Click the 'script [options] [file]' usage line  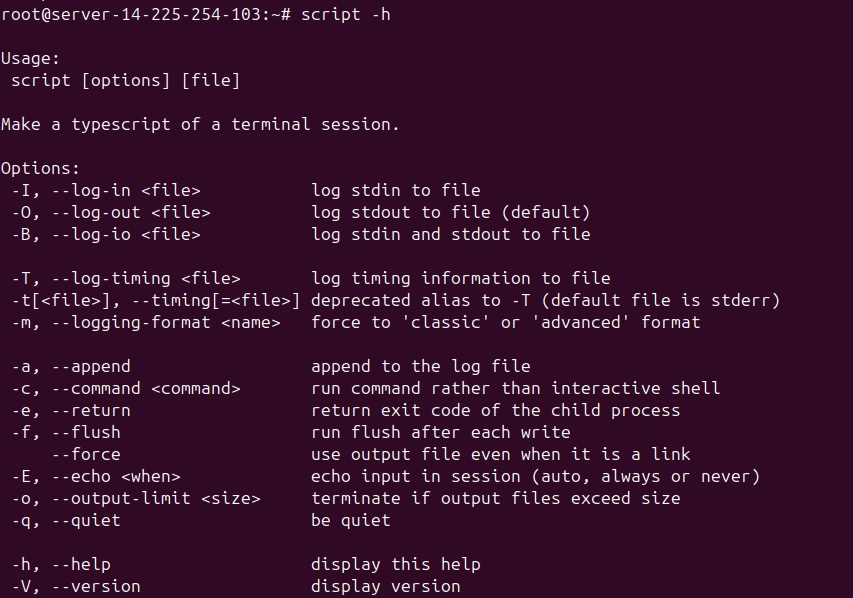(125, 81)
